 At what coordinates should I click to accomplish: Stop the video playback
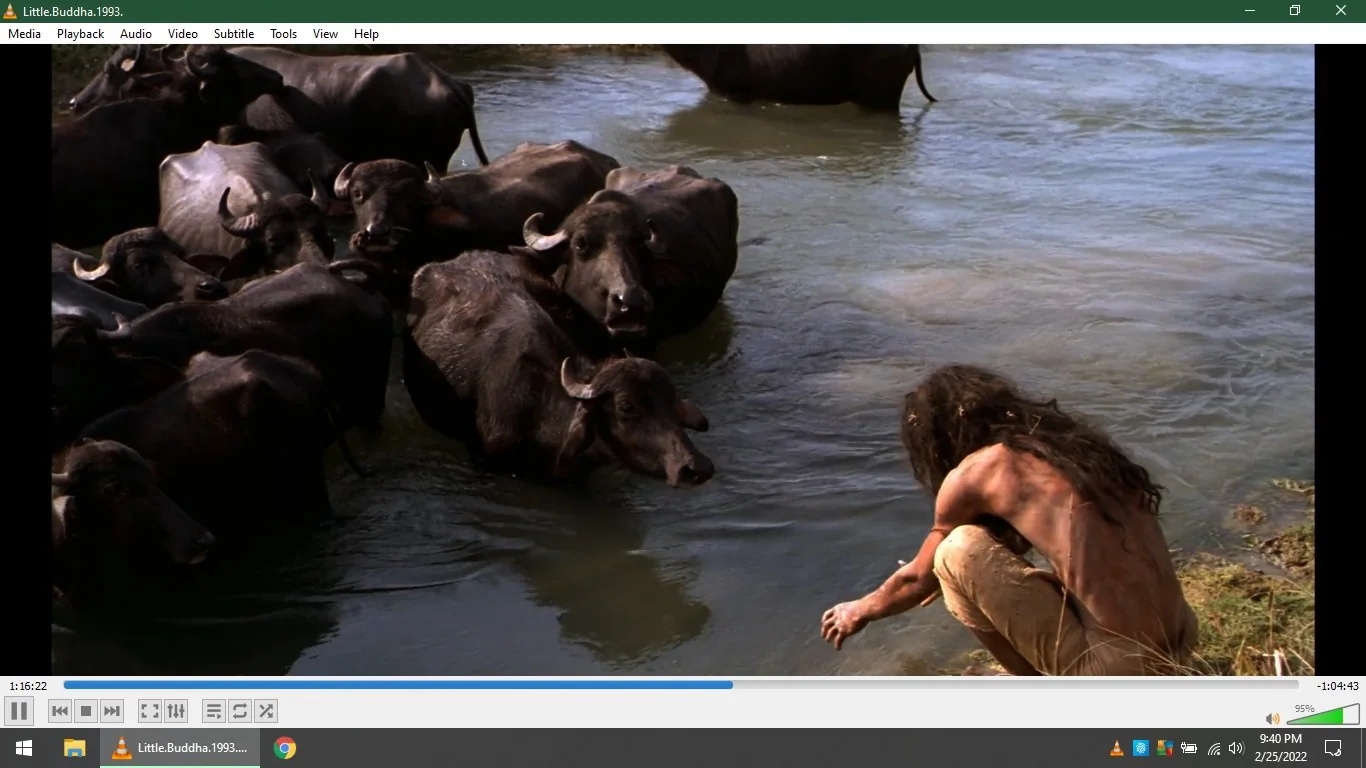(x=86, y=711)
